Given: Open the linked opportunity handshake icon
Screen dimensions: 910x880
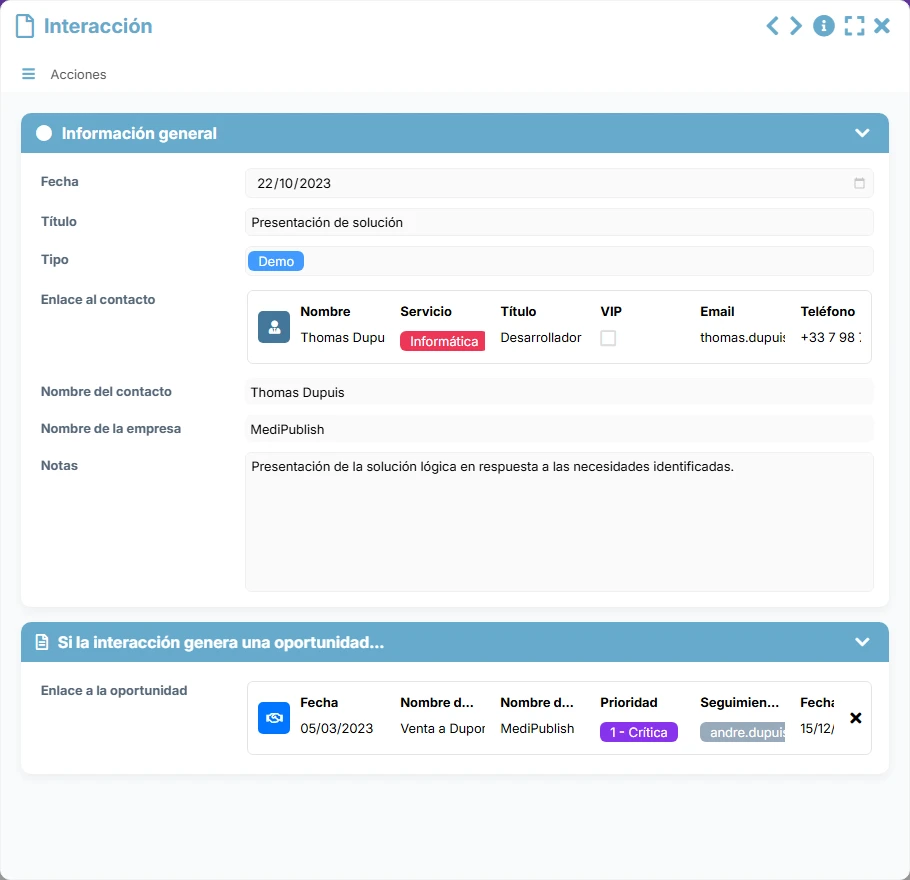Looking at the screenshot, I should 274,718.
